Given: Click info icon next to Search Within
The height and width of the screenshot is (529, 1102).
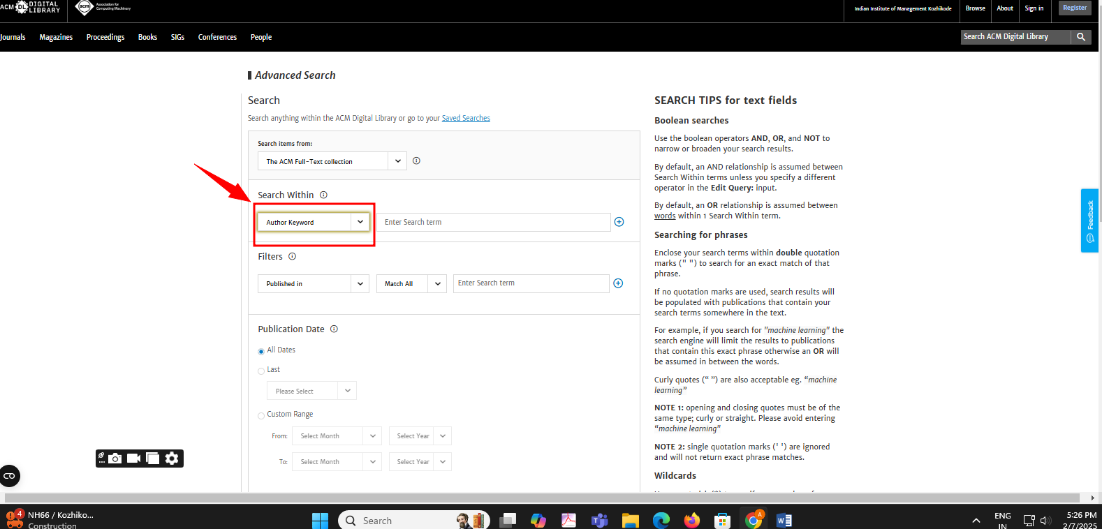Looking at the screenshot, I should [x=324, y=195].
